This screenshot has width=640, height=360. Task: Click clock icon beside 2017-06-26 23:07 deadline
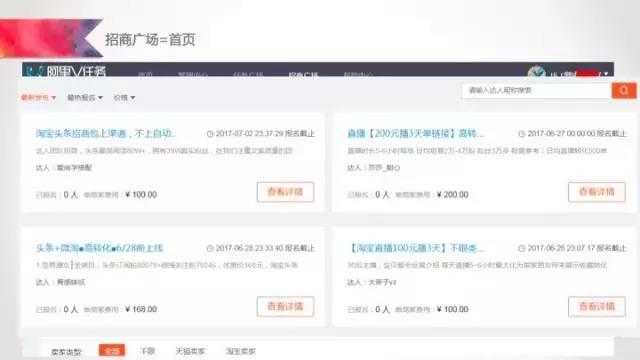(522, 248)
